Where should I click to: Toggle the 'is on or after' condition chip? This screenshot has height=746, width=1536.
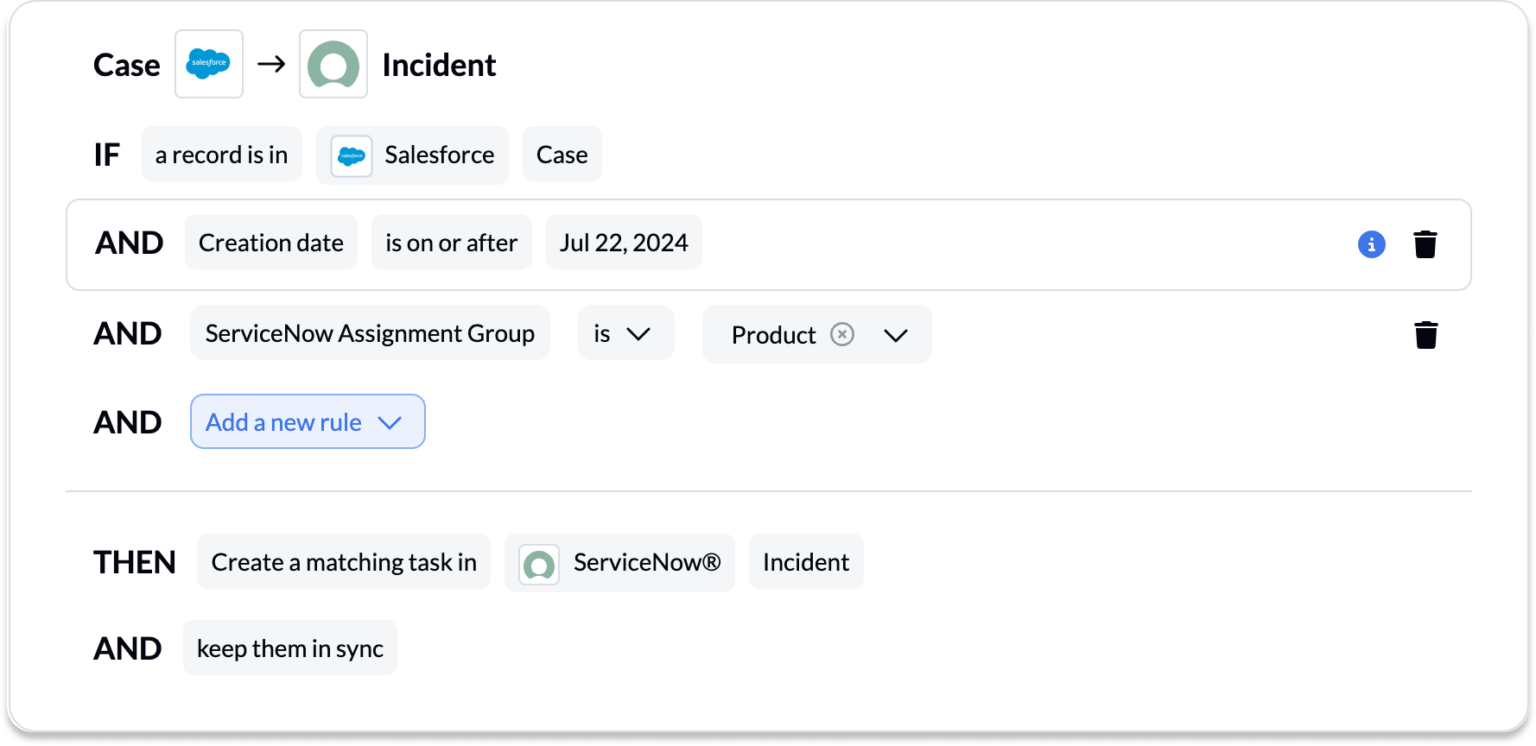click(451, 242)
